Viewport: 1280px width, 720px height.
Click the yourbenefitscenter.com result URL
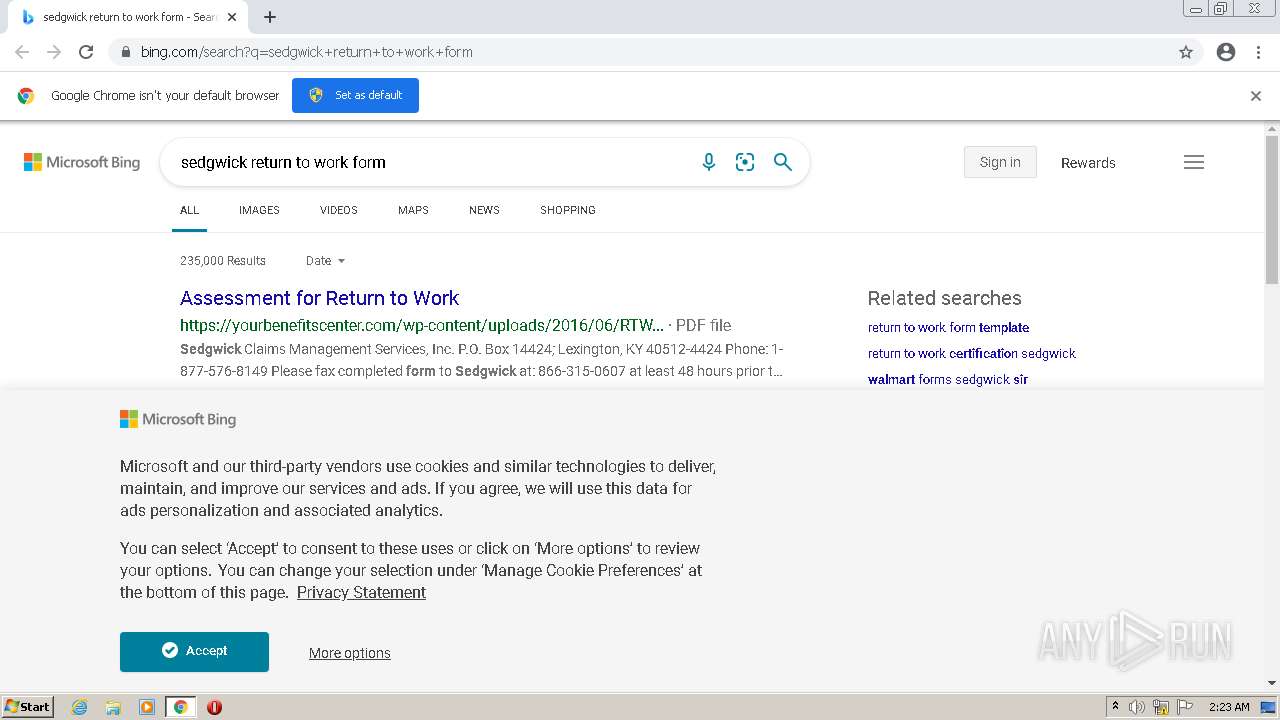pos(421,325)
